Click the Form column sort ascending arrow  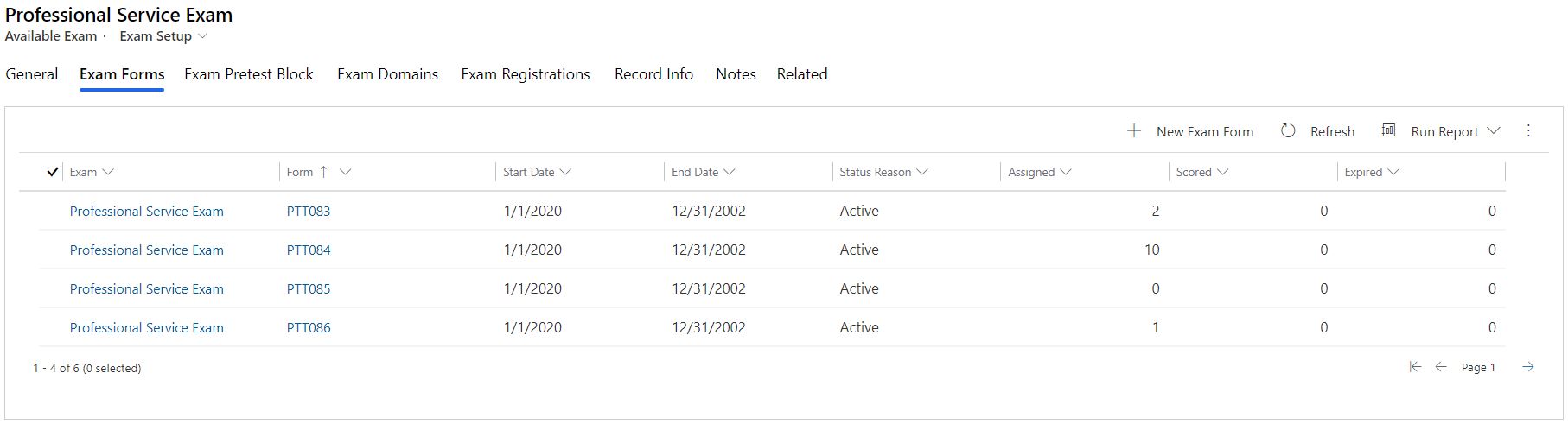click(323, 172)
